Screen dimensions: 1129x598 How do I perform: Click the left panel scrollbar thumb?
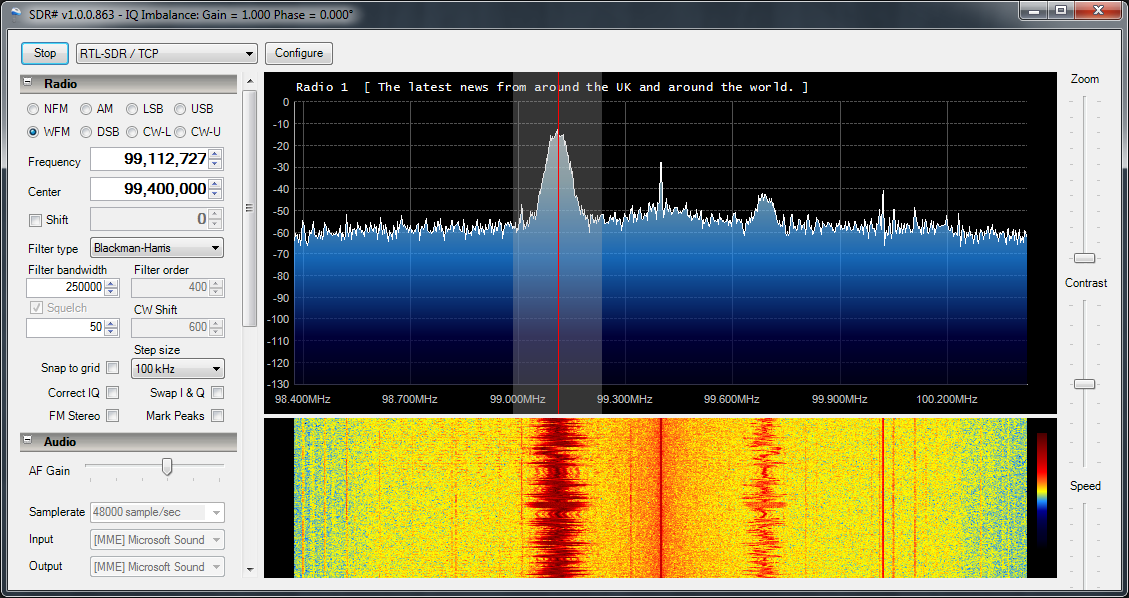[250, 208]
